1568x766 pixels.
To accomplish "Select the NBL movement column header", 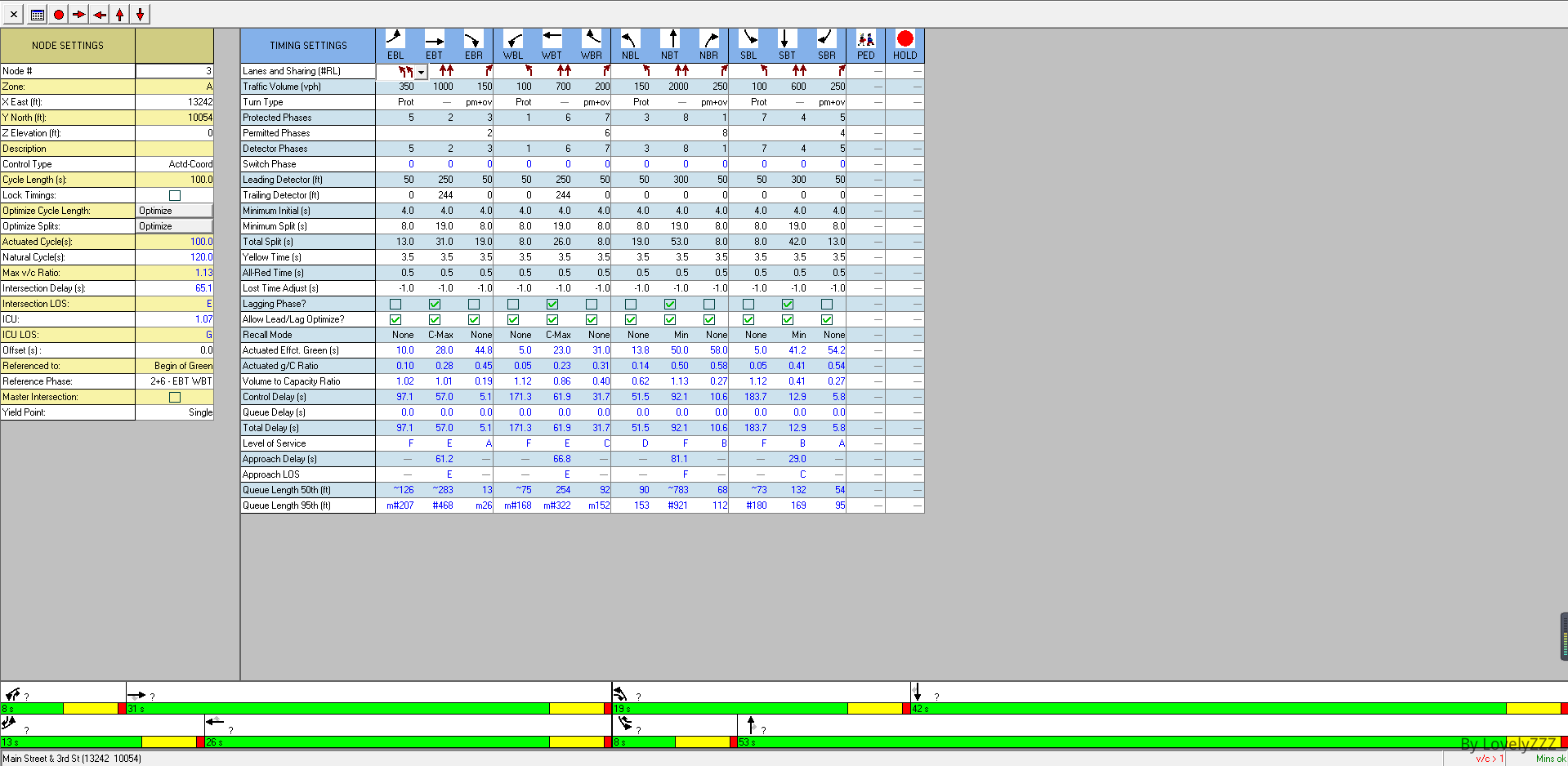I will (631, 45).
